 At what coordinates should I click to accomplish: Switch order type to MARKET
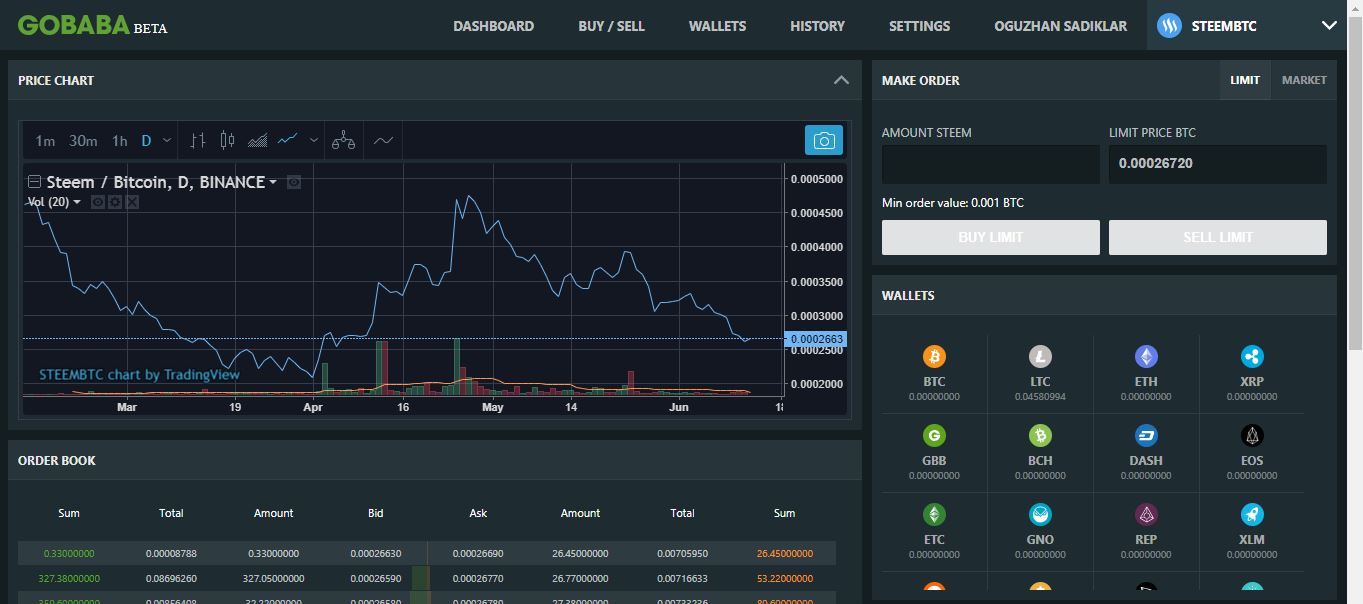coord(1304,80)
